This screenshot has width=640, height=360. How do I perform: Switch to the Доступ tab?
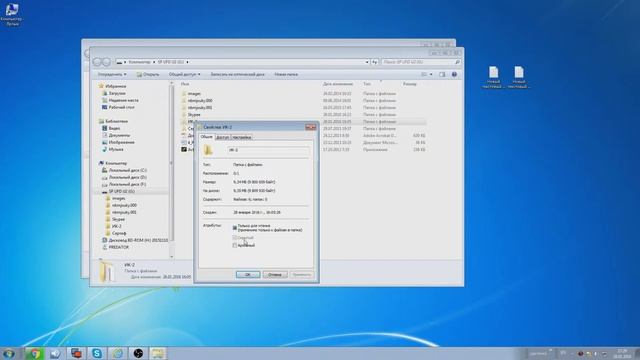pyautogui.click(x=222, y=138)
